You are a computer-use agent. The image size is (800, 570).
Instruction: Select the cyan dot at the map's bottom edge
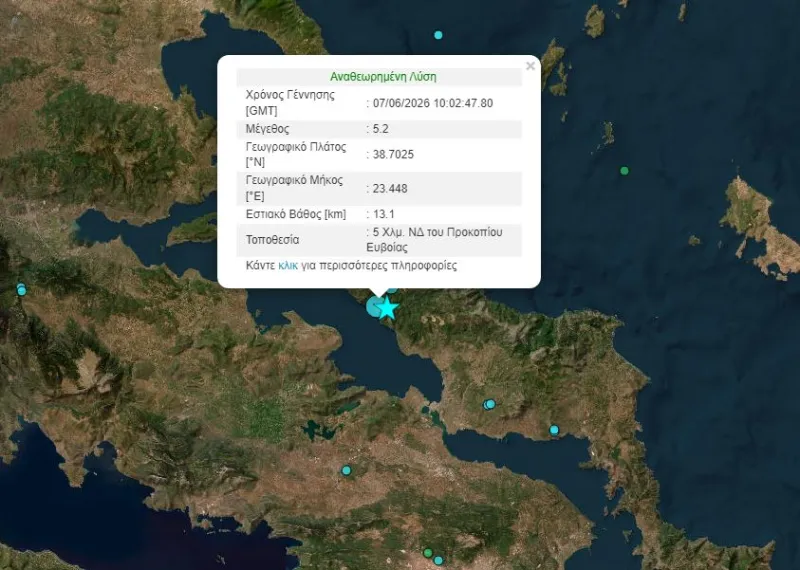point(438,560)
